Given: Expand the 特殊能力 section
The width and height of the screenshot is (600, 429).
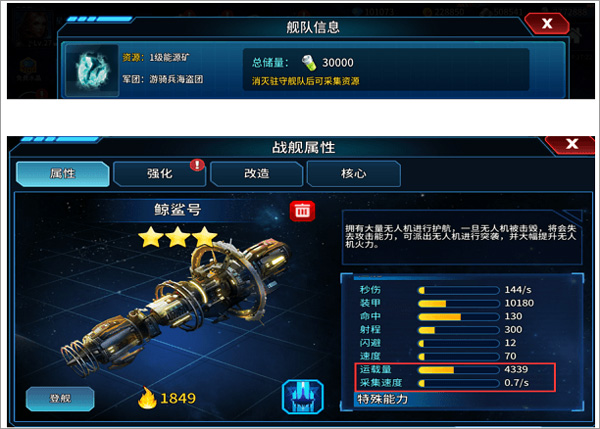Looking at the screenshot, I should tap(383, 400).
